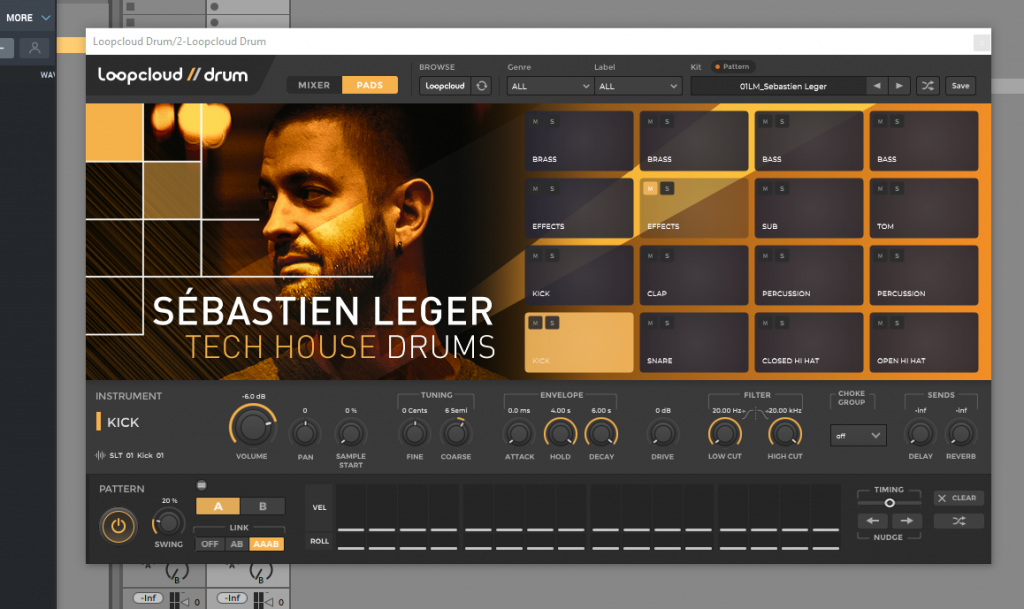1024x609 pixels.
Task: Solo the SUB pad
Action: click(x=782, y=189)
